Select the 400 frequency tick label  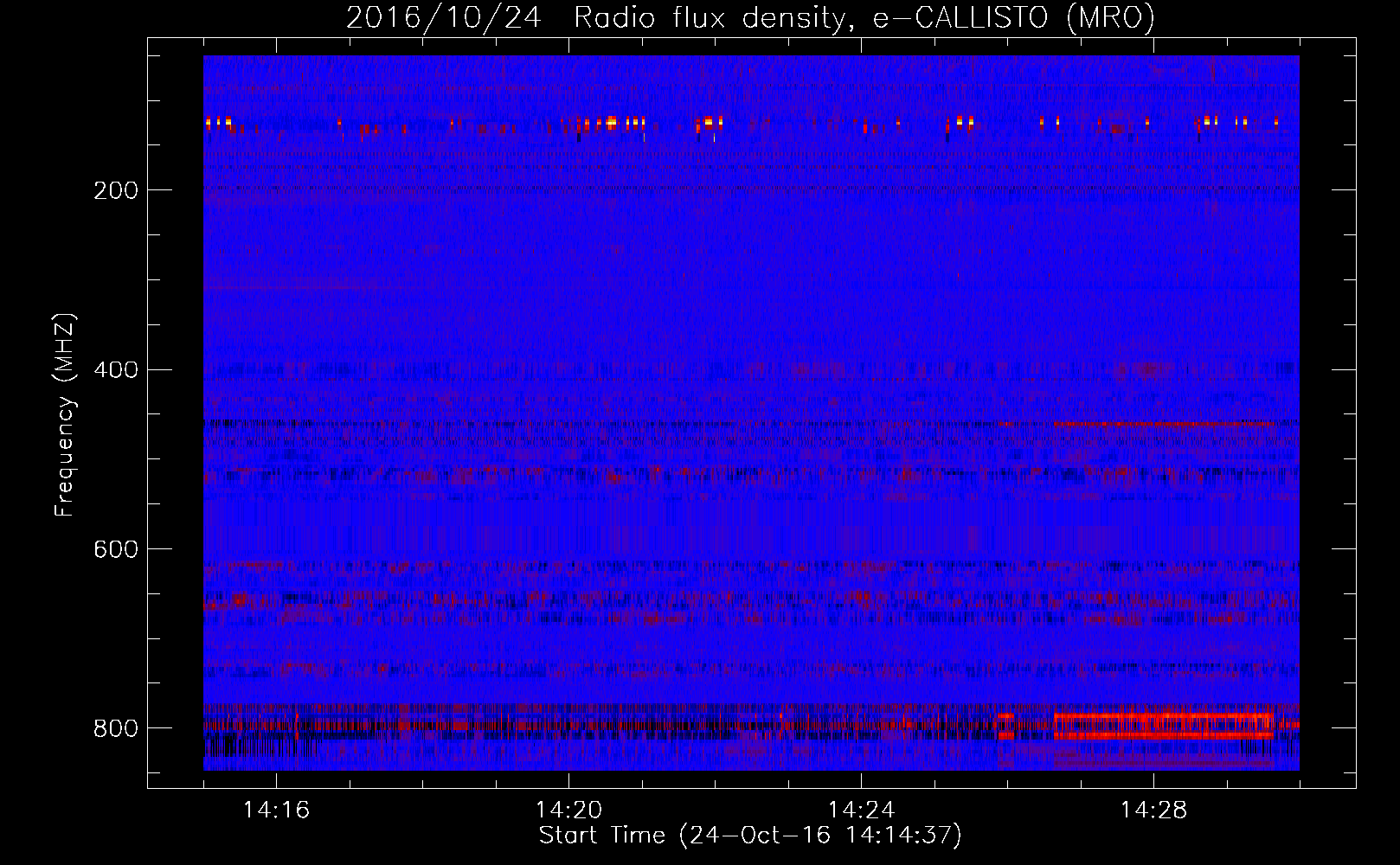[x=115, y=370]
